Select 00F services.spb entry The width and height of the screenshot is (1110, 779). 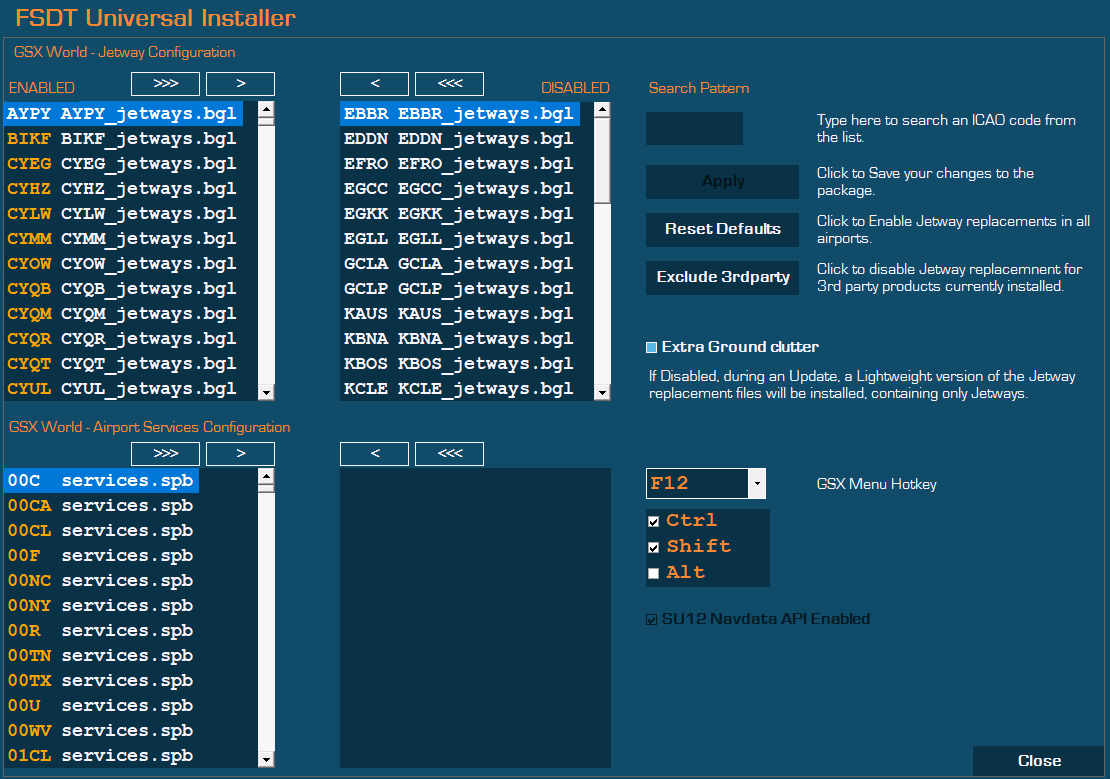101,556
